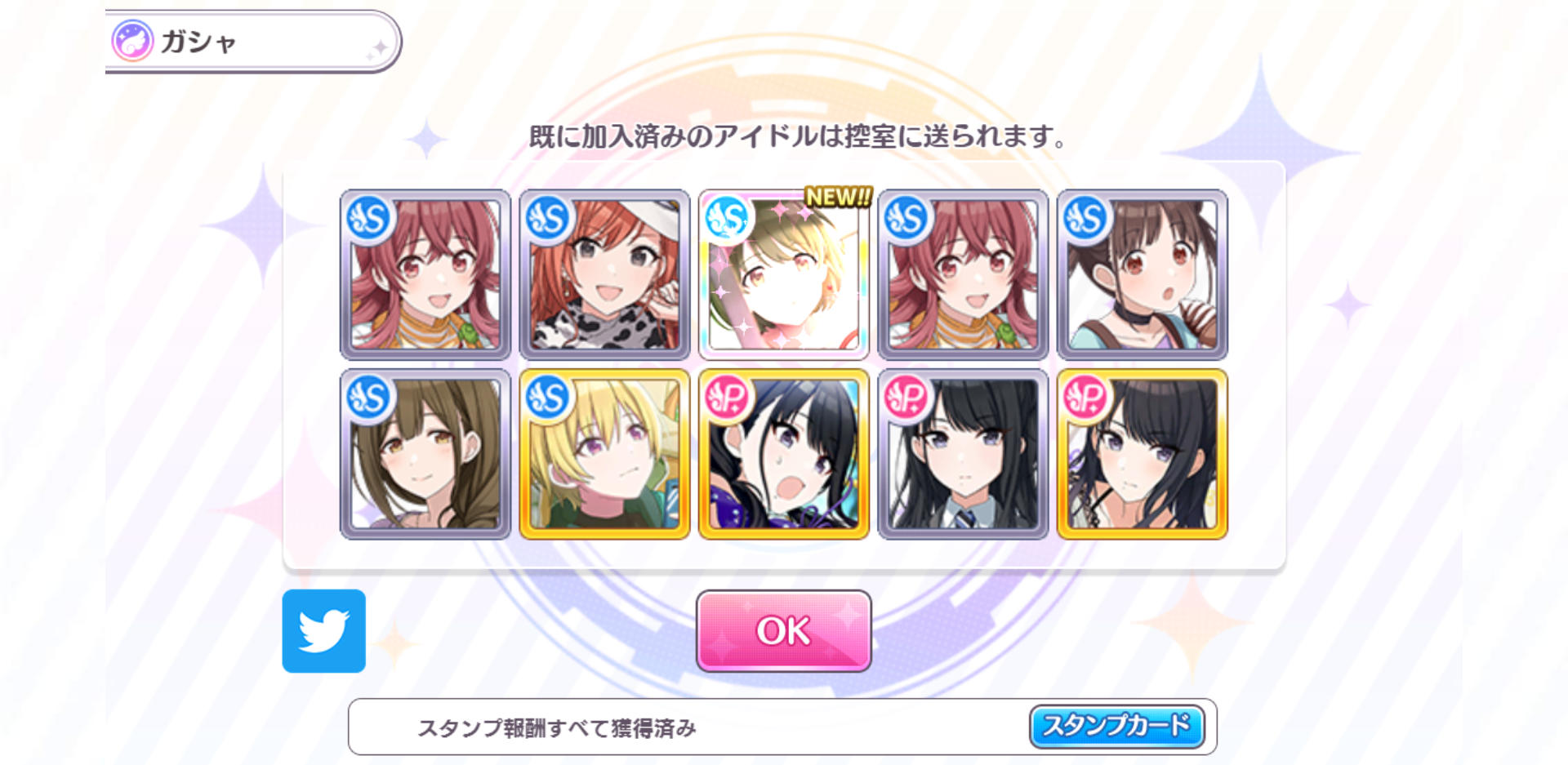Click the pink P badge on surprised idol card

click(727, 398)
